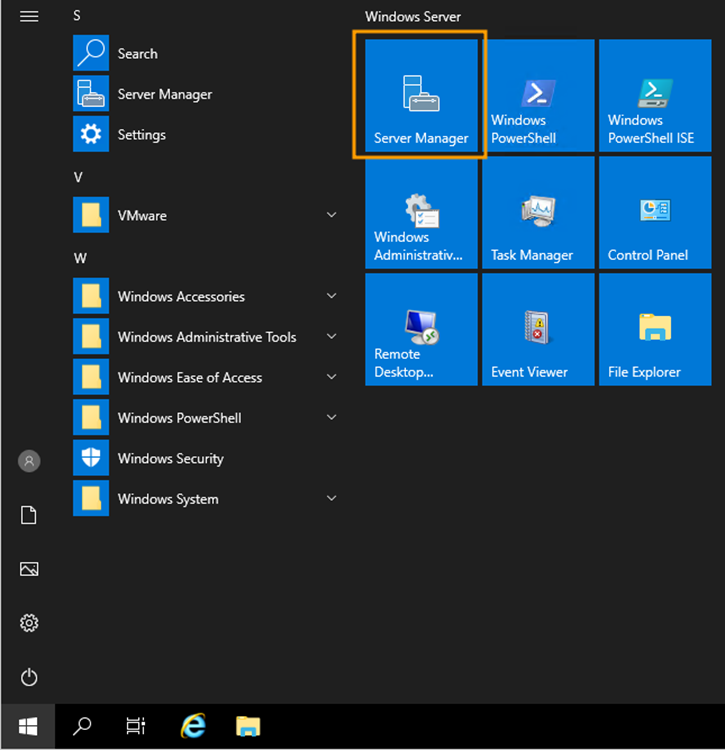Viewport: 725px width, 750px height.
Task: Expand the Windows PowerShell folder chevron
Action: pyautogui.click(x=331, y=417)
